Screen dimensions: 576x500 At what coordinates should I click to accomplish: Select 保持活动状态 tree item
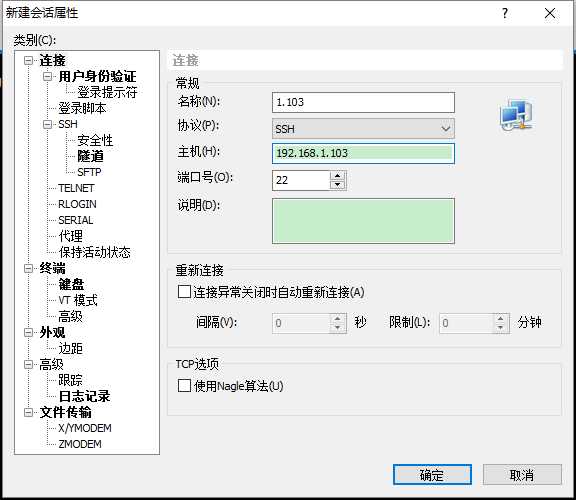[94, 252]
